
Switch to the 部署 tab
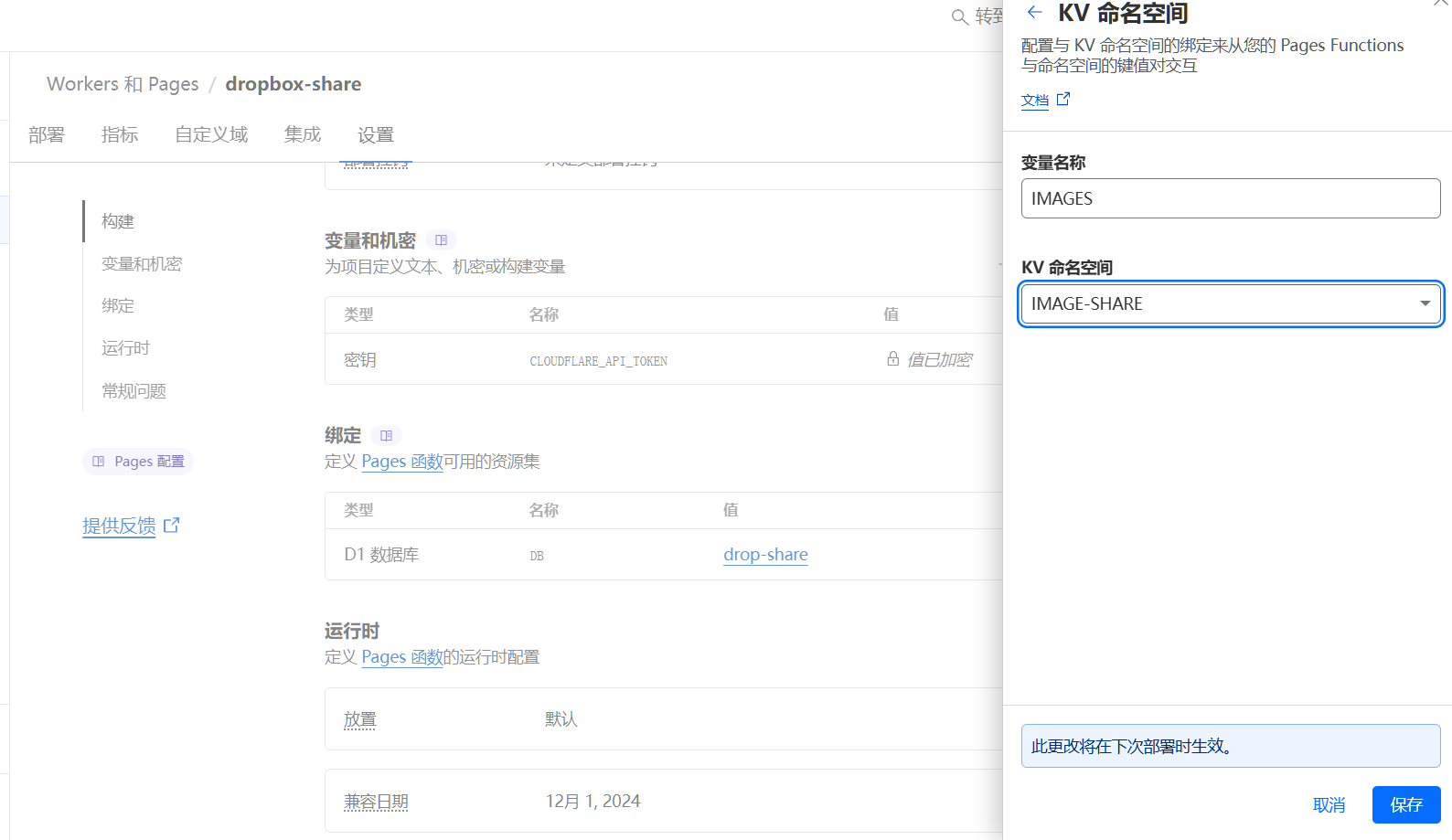(47, 135)
